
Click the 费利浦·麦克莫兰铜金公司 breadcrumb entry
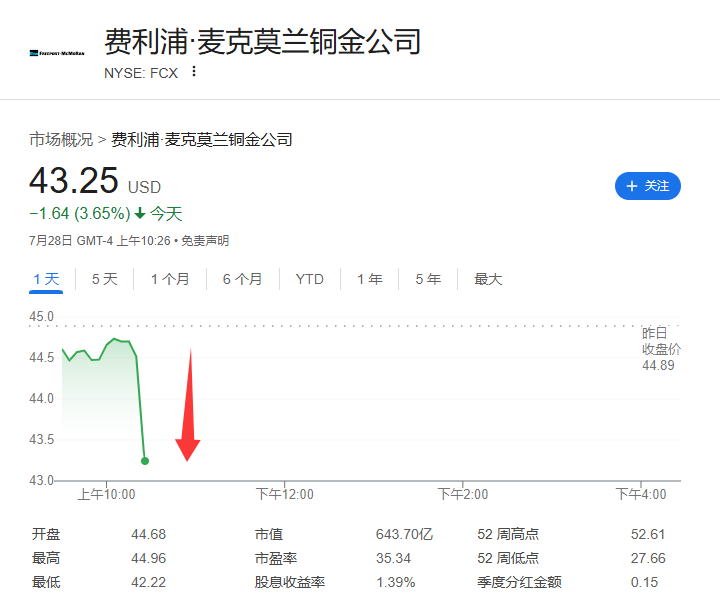[x=202, y=139]
